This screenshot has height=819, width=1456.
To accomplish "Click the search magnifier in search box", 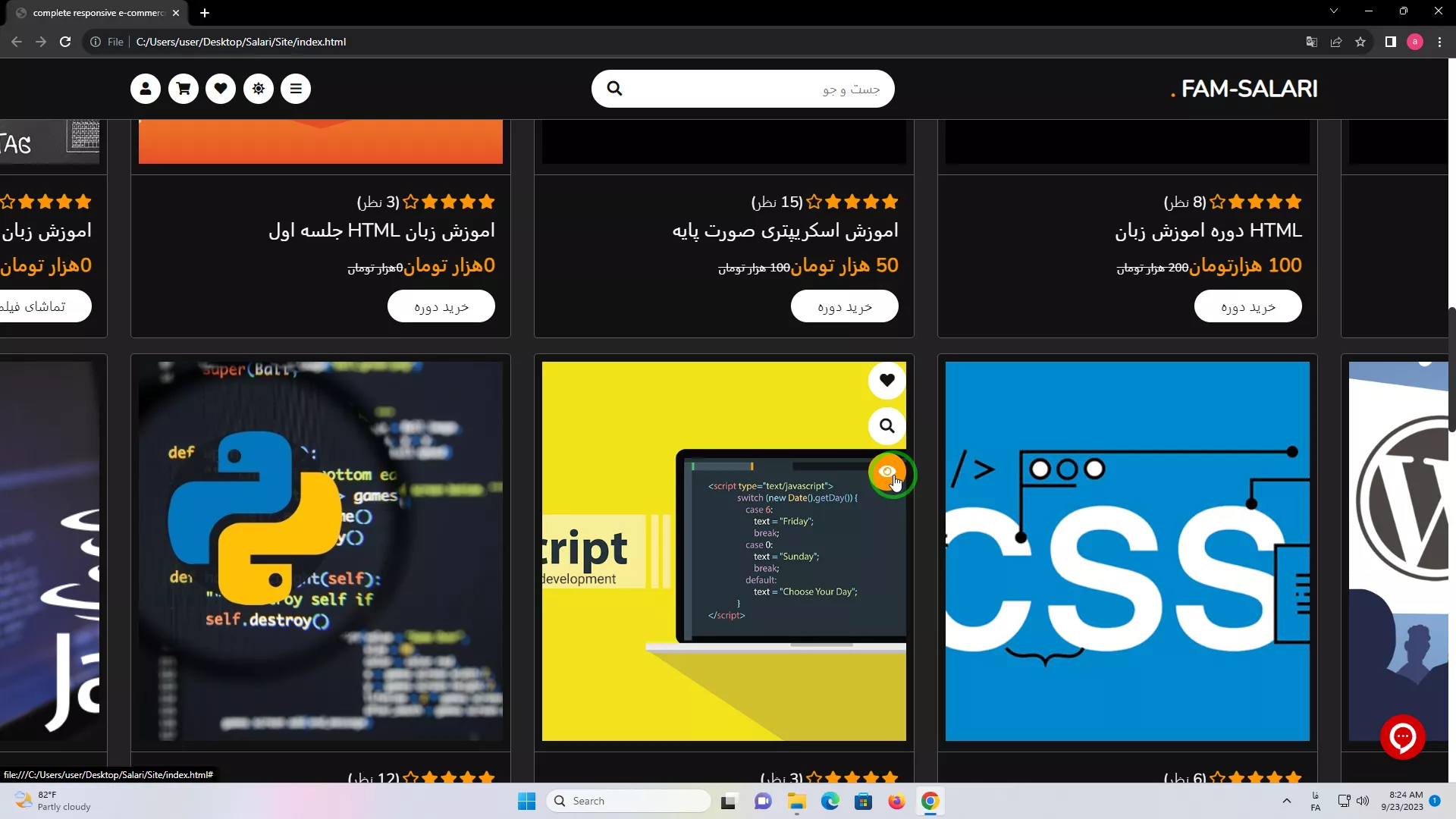I will pos(614,89).
